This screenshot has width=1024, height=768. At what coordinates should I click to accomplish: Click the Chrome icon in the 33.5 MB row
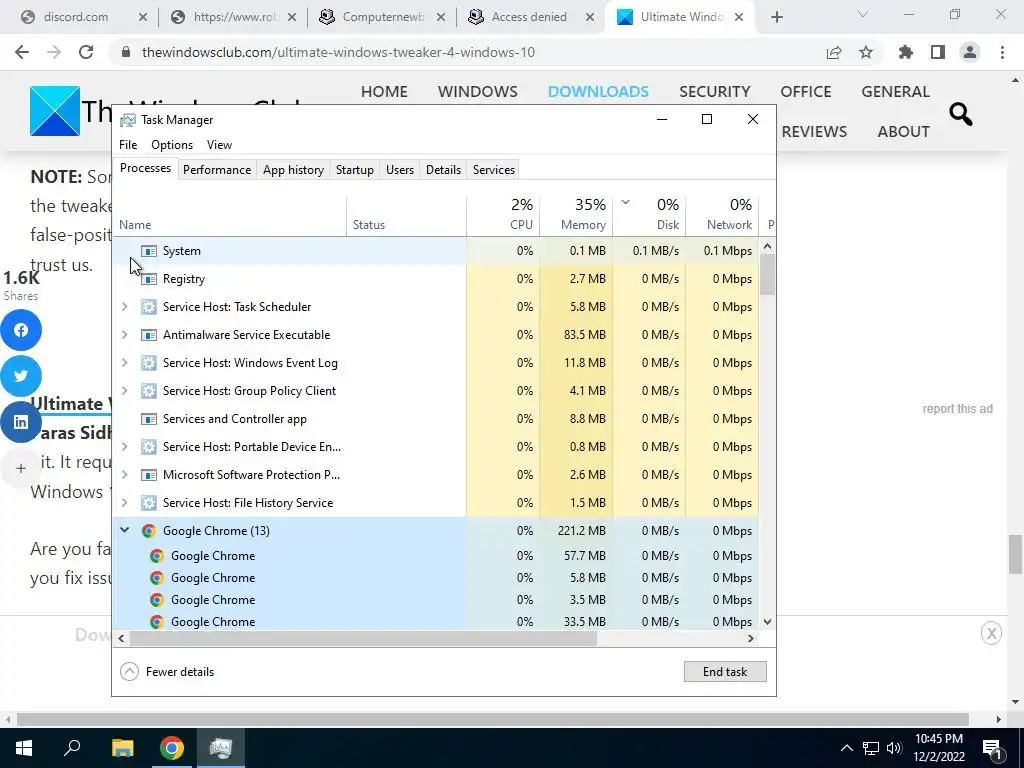pyautogui.click(x=157, y=622)
